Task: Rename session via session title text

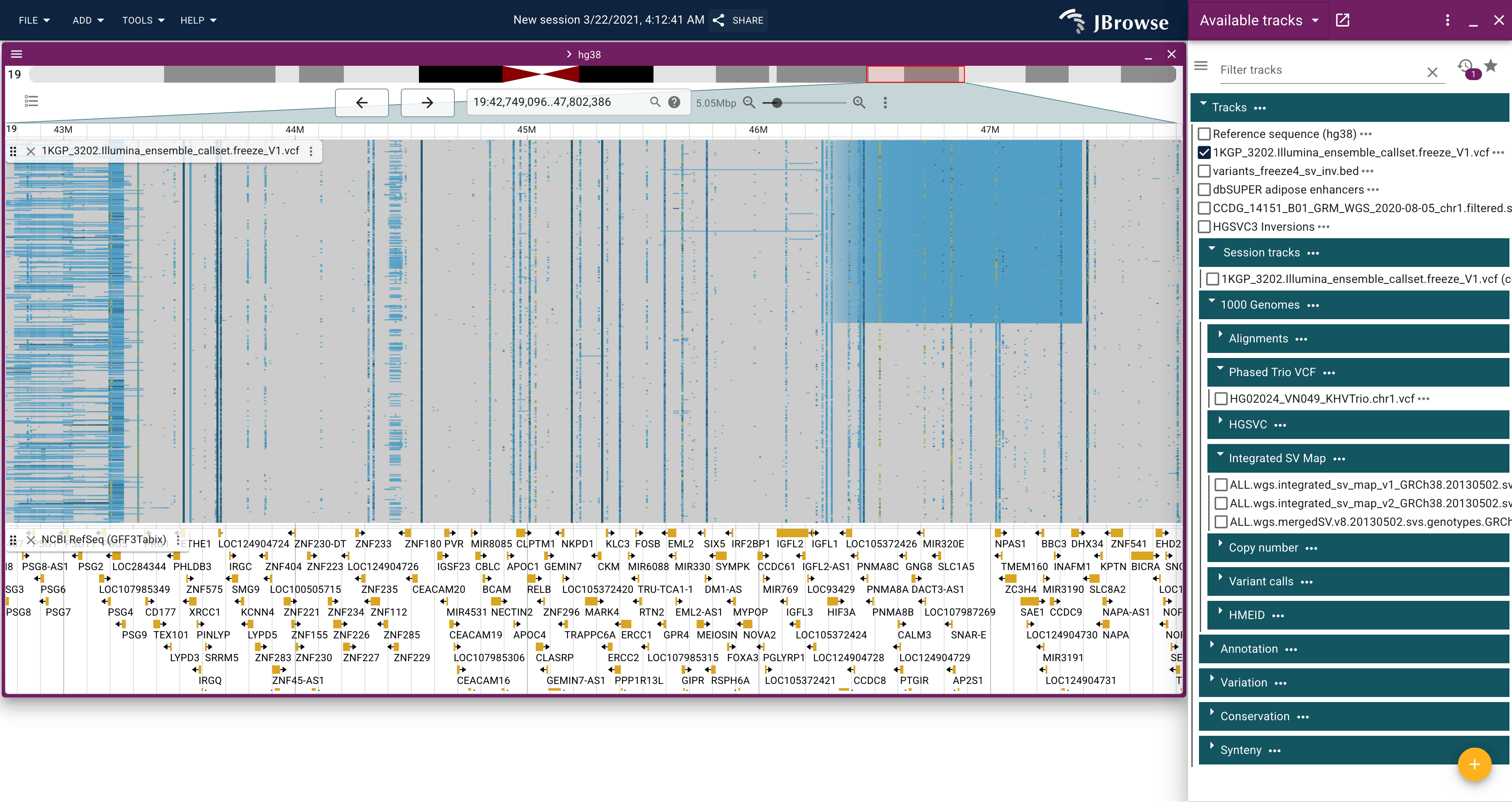Action: [608, 19]
